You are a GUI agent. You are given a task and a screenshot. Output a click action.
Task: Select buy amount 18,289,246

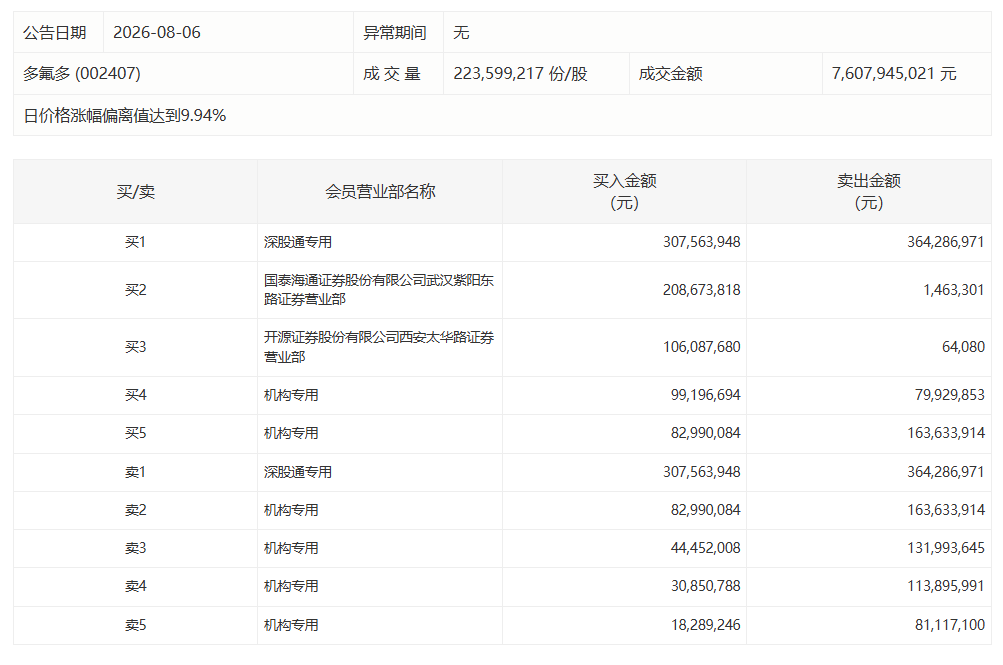coord(706,625)
